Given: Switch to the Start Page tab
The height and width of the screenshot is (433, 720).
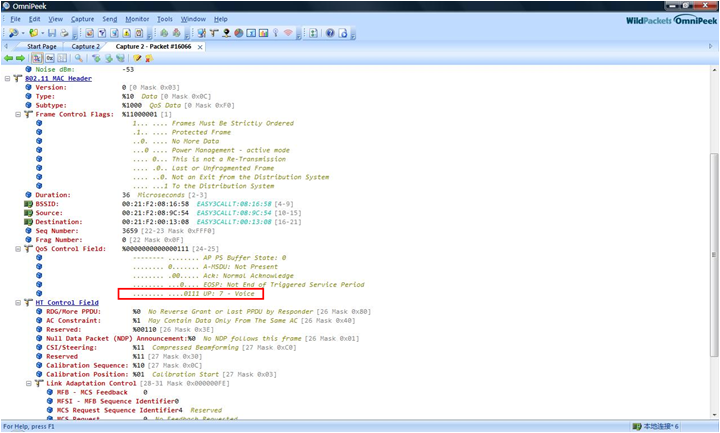Looking at the screenshot, I should tap(41, 47).
